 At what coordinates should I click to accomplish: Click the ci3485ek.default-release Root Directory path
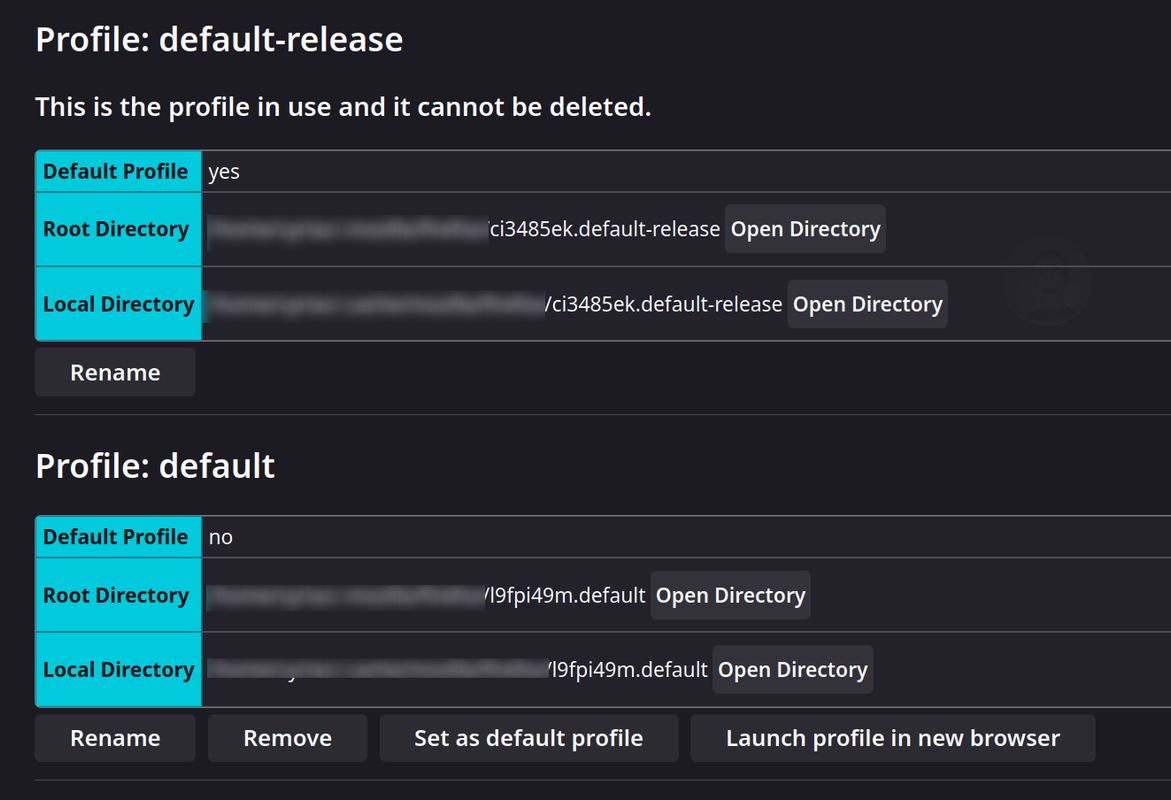(464, 229)
